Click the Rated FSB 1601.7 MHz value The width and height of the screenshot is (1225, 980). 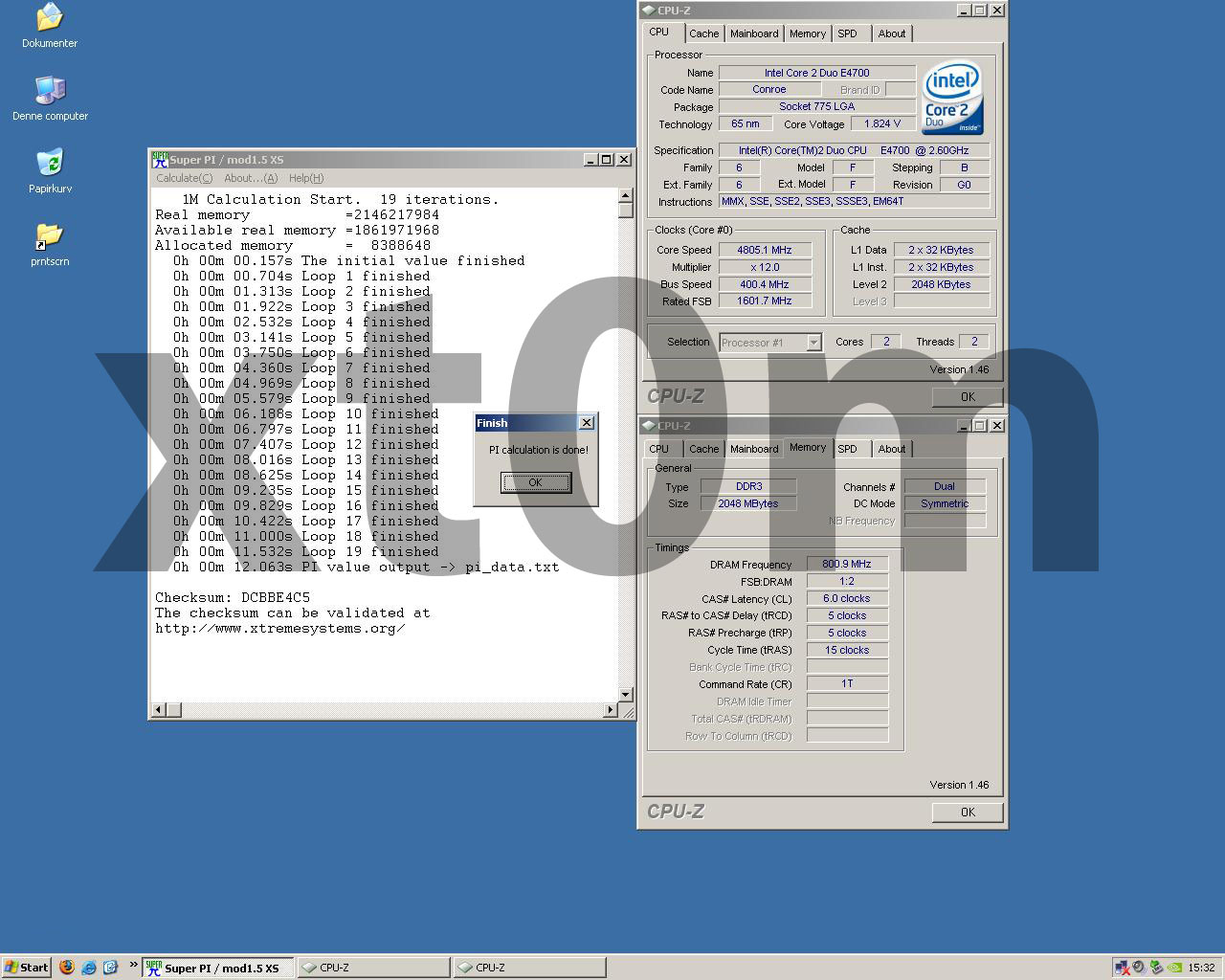764,301
